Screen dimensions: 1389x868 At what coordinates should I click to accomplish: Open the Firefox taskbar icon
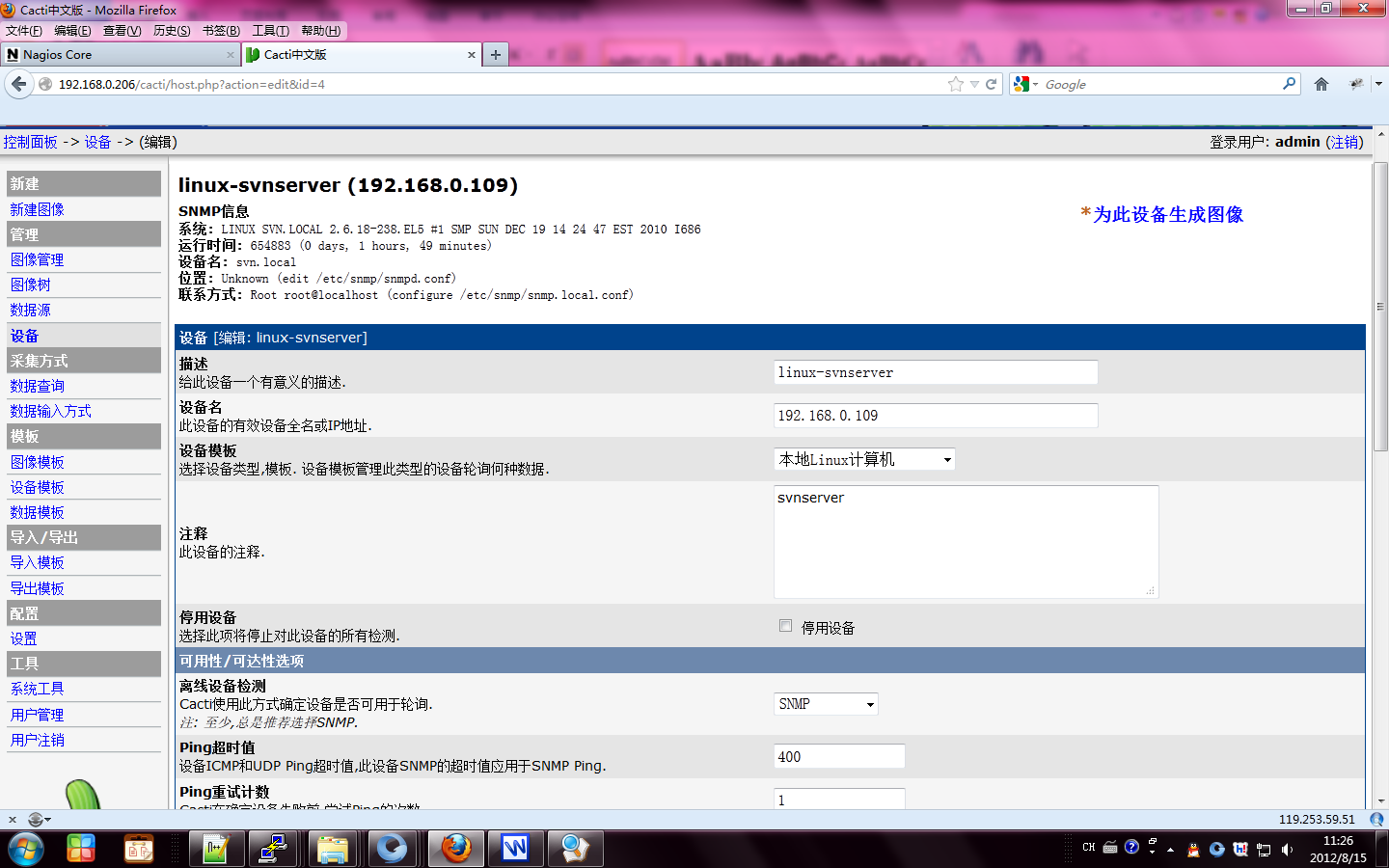(x=456, y=849)
